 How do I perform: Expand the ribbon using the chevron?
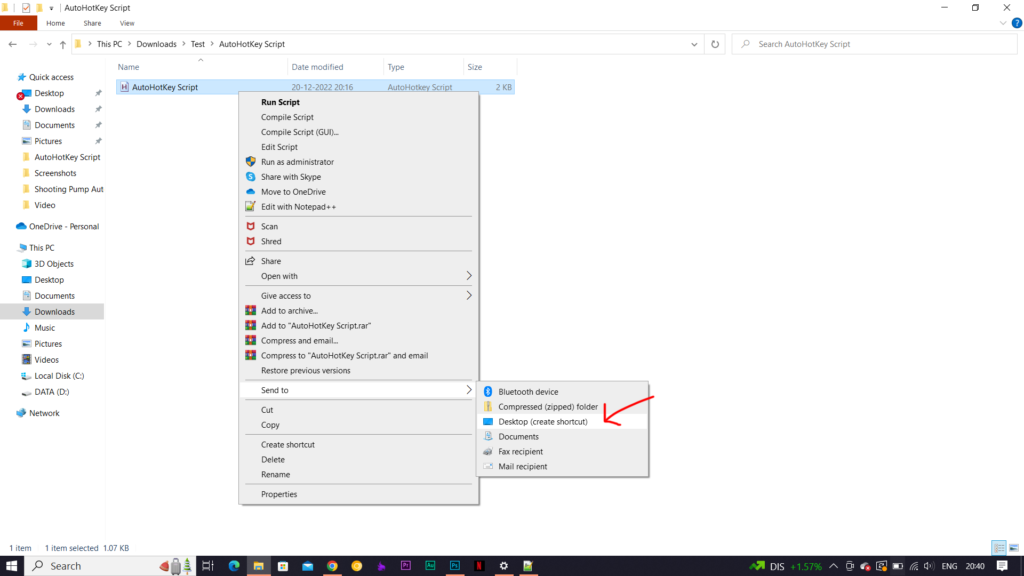click(1002, 23)
